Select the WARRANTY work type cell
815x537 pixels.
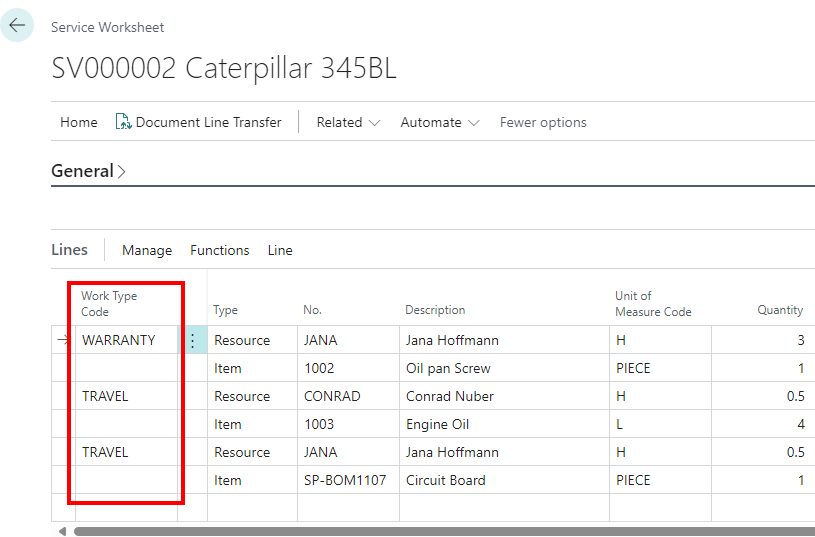[x=119, y=340]
